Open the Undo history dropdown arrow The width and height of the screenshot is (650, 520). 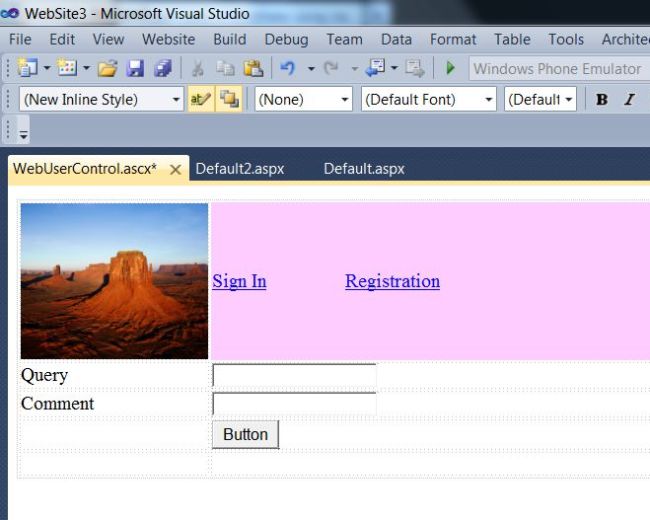(311, 68)
